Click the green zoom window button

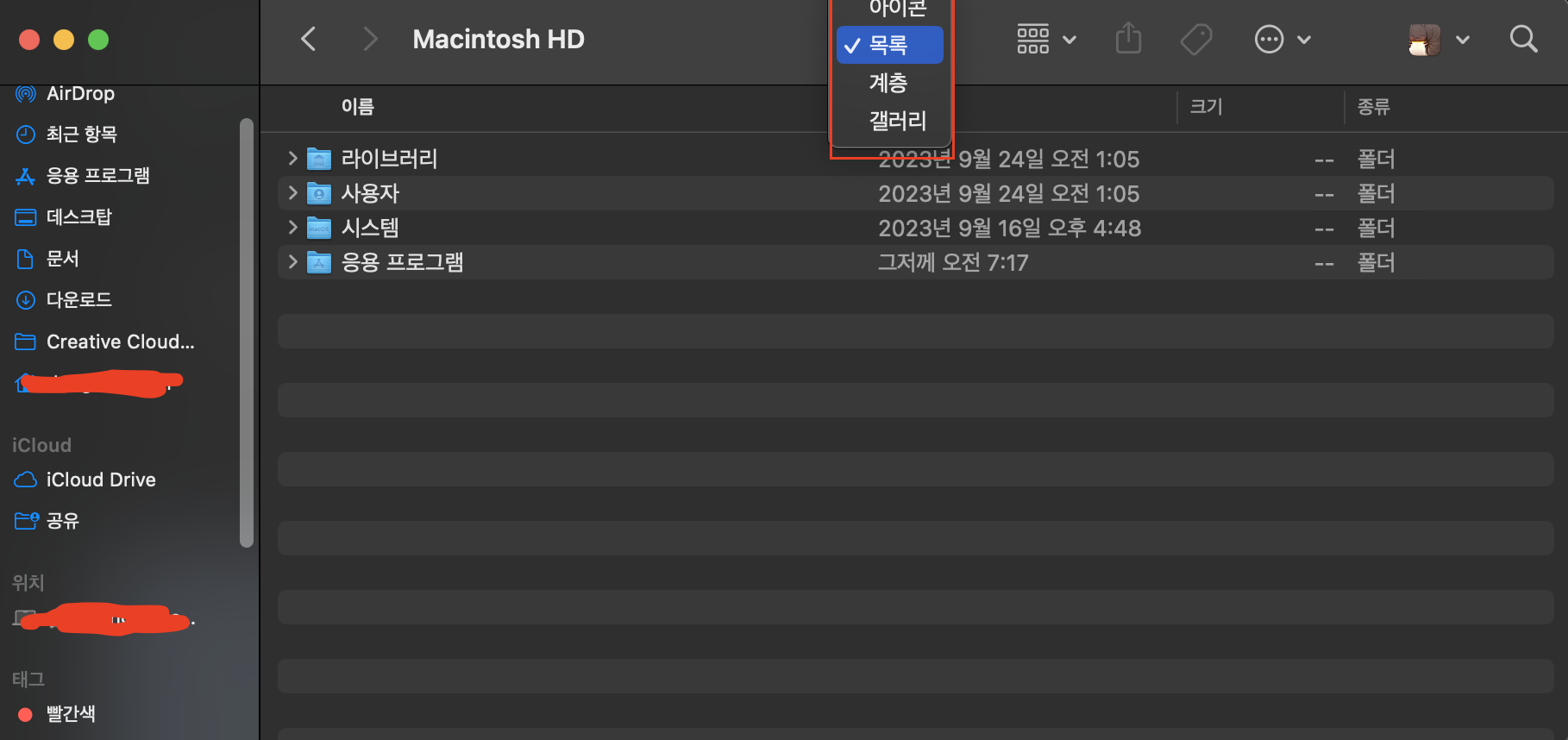pos(98,40)
